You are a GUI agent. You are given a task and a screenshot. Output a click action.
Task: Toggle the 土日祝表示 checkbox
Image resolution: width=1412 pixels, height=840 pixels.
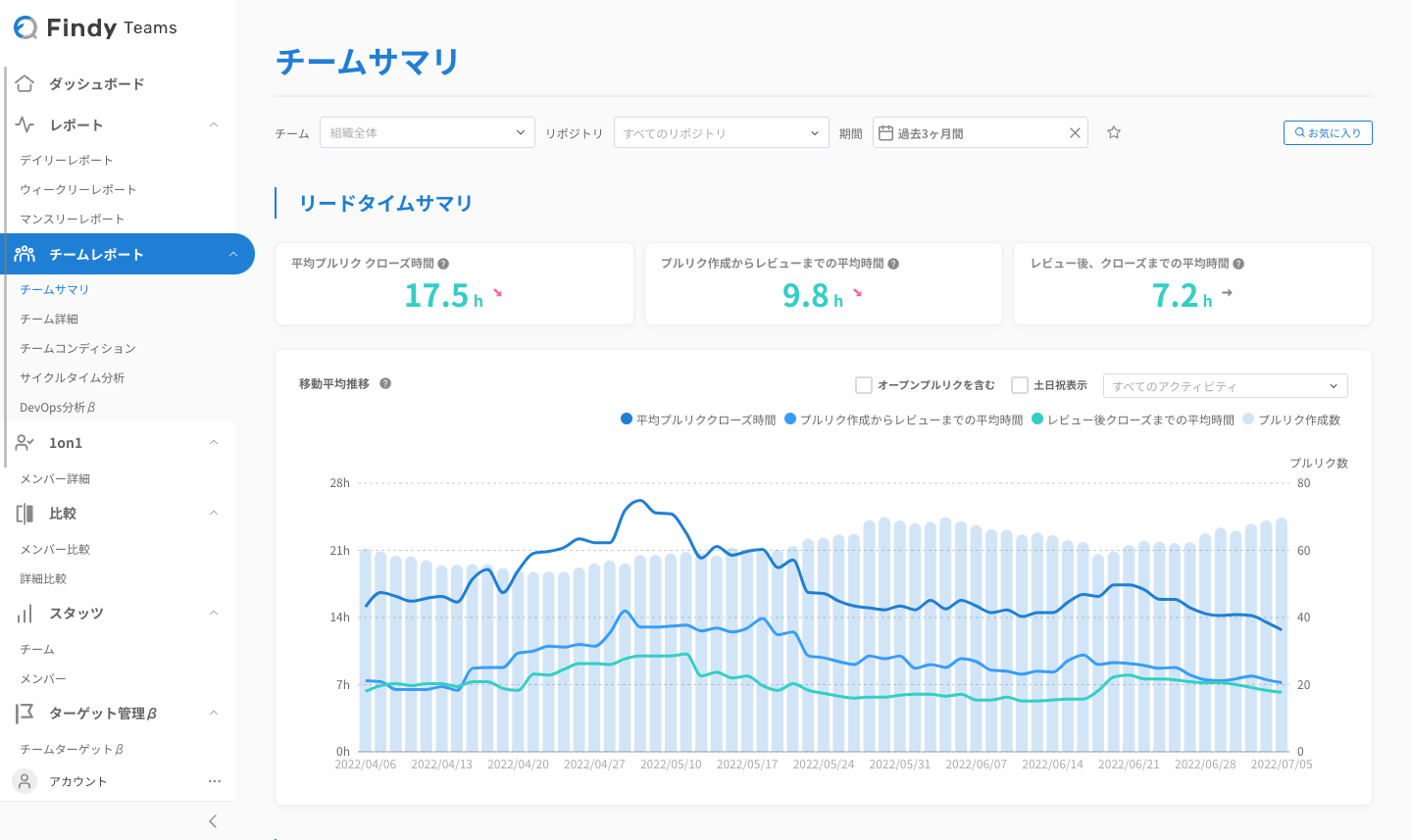pyautogui.click(x=1020, y=385)
